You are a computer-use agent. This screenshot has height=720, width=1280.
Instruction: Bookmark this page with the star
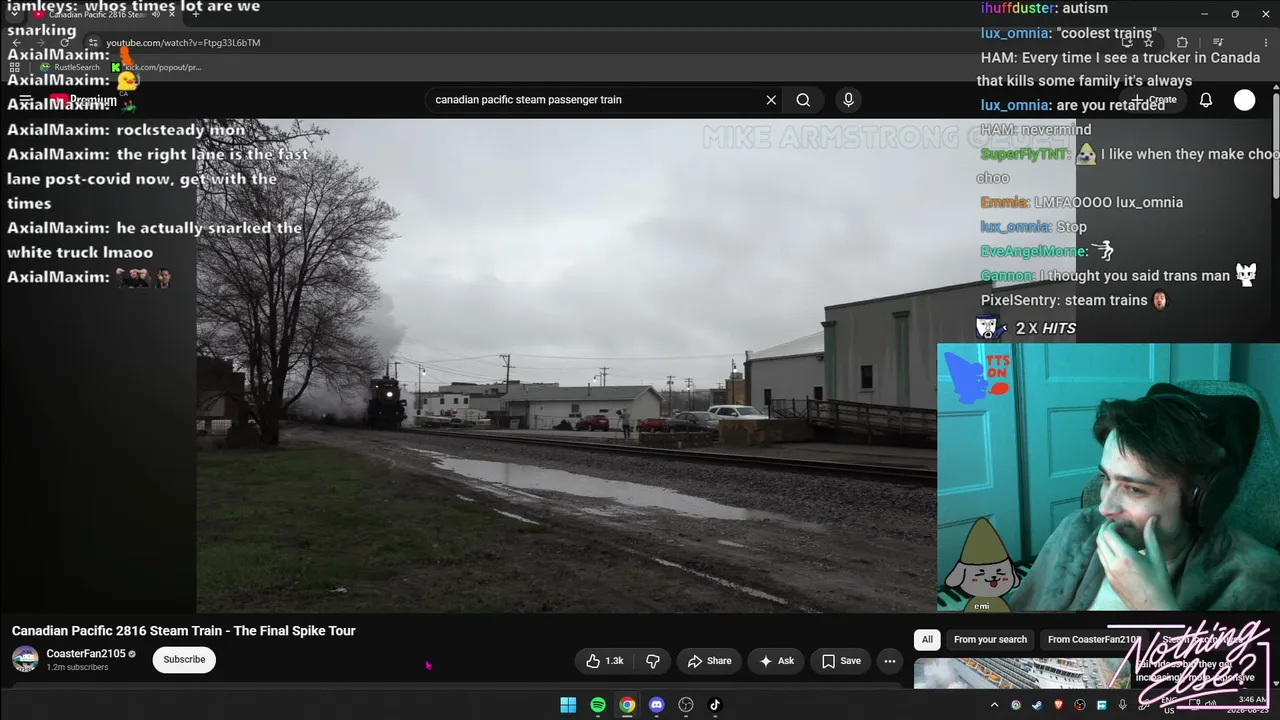[x=1148, y=43]
